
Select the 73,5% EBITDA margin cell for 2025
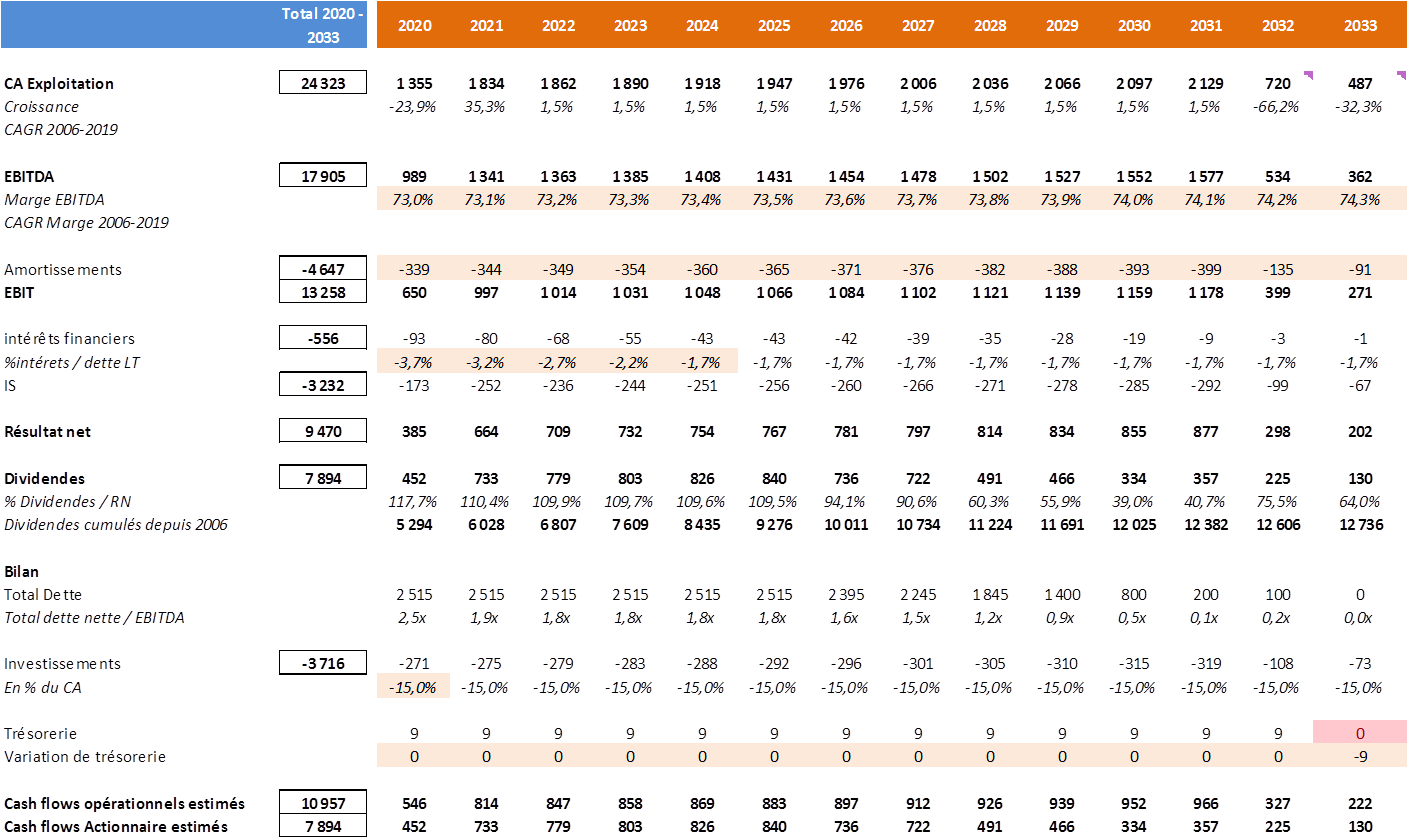pyautogui.click(x=774, y=199)
